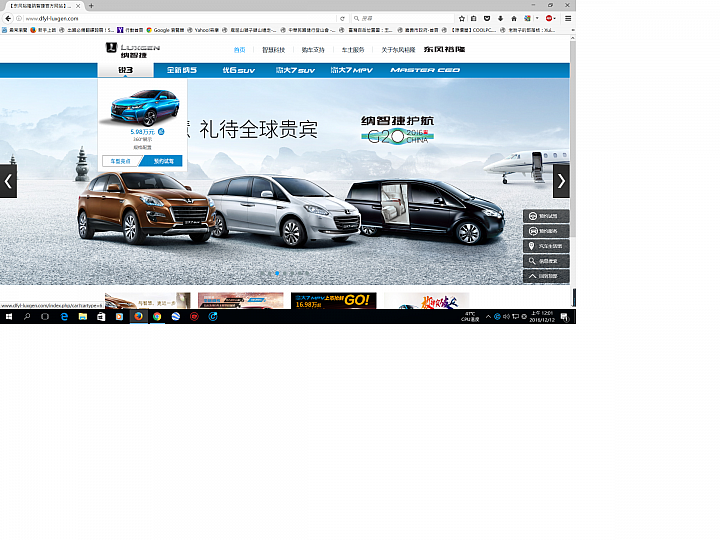Click the blue 锐3 car thumbnail in dropdown
This screenshot has height=540, width=720.
[144, 108]
